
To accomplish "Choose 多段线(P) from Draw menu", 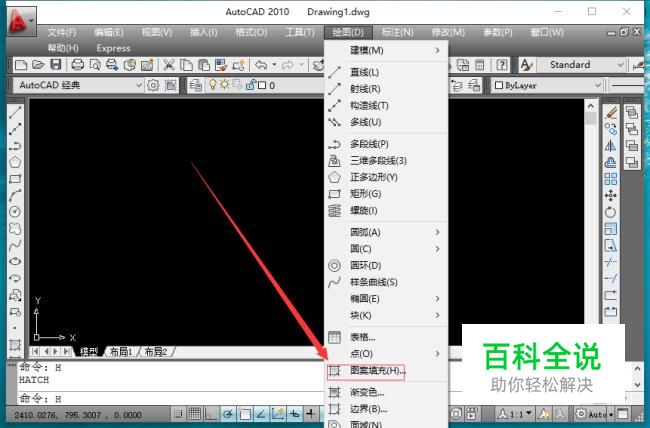I will click(386, 144).
